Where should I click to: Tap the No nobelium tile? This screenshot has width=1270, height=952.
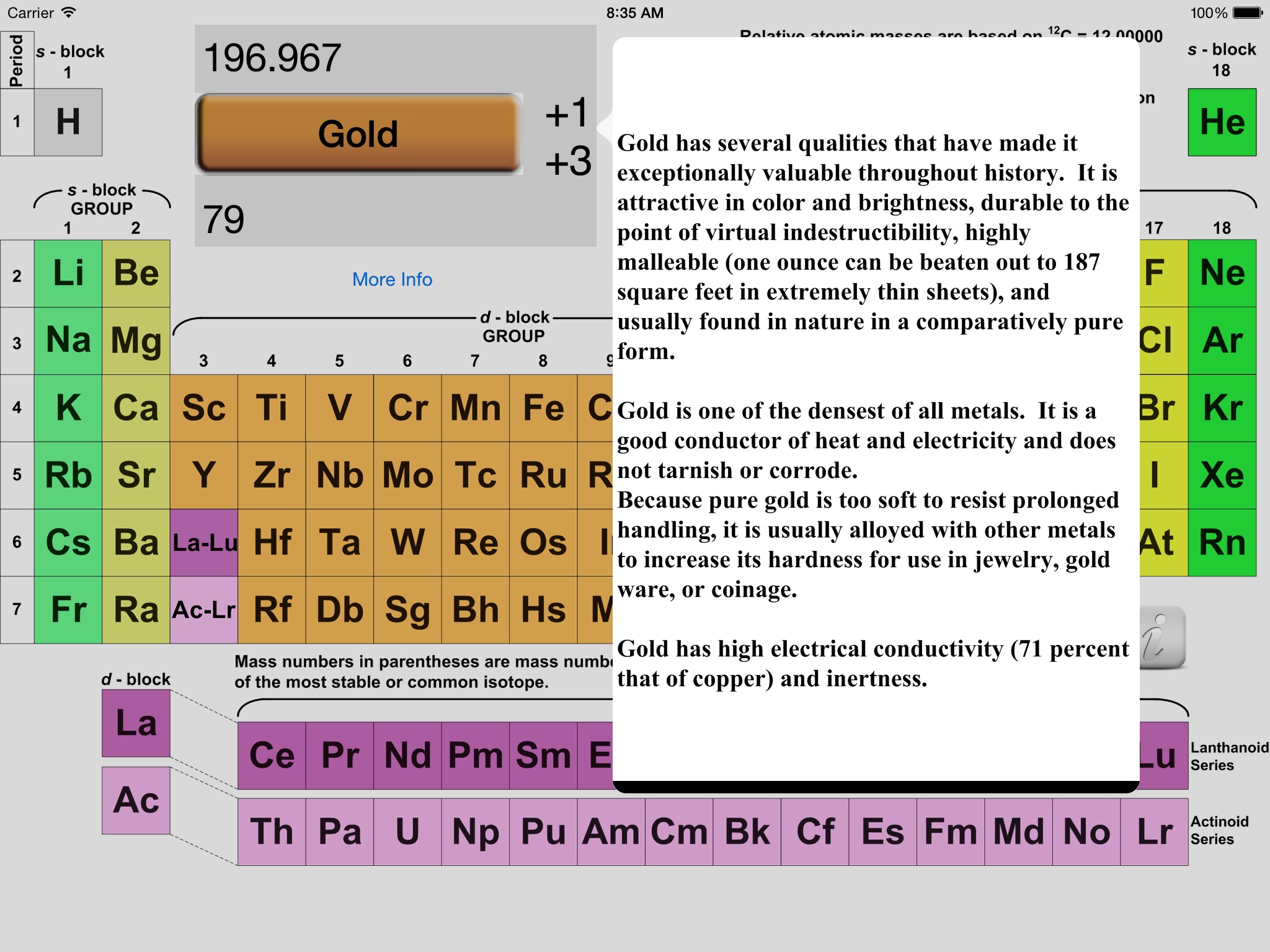pyautogui.click(x=1086, y=832)
